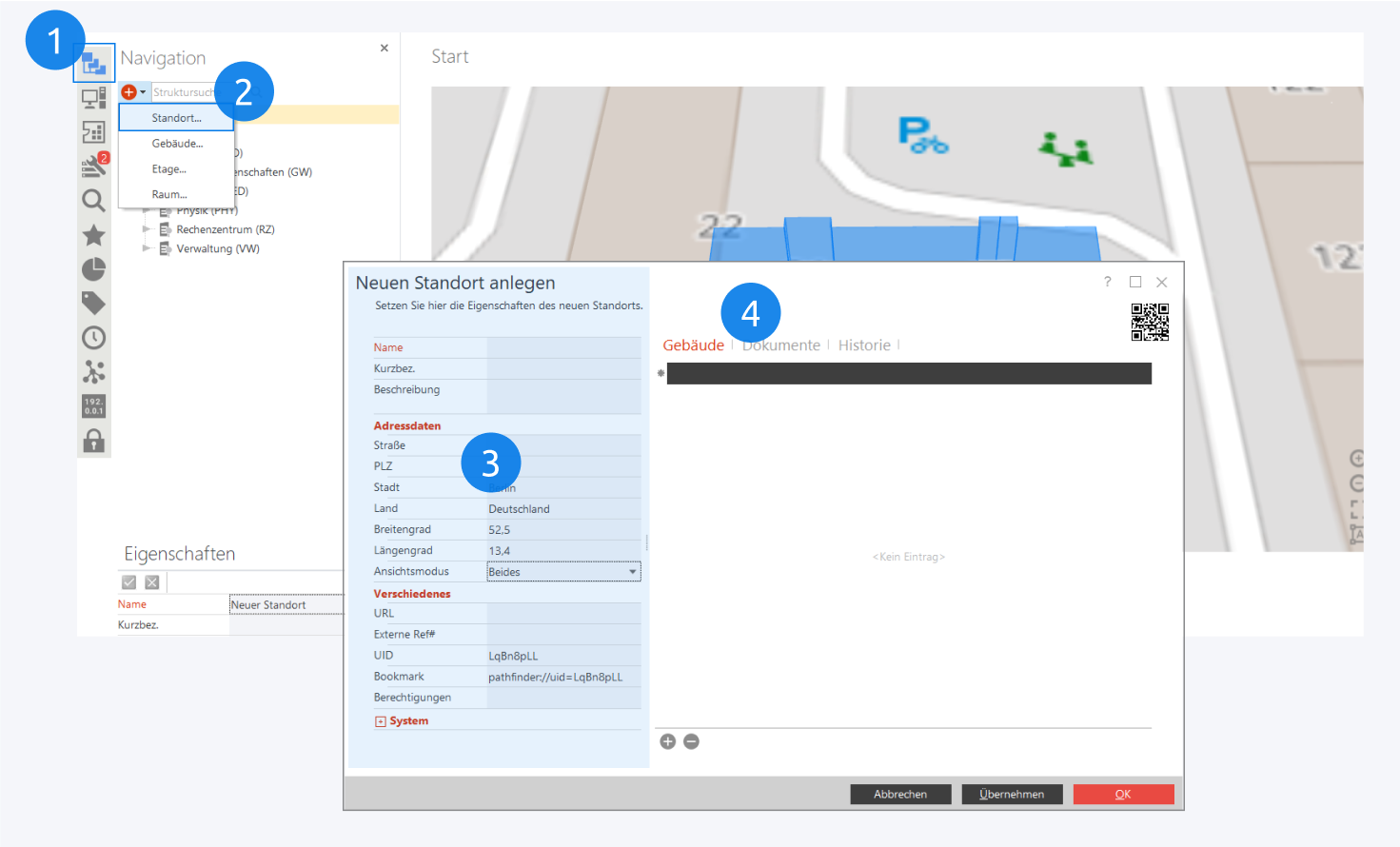Image resolution: width=1400 pixels, height=847 pixels.
Task: Click the wrench icon with red badge
Action: (94, 167)
